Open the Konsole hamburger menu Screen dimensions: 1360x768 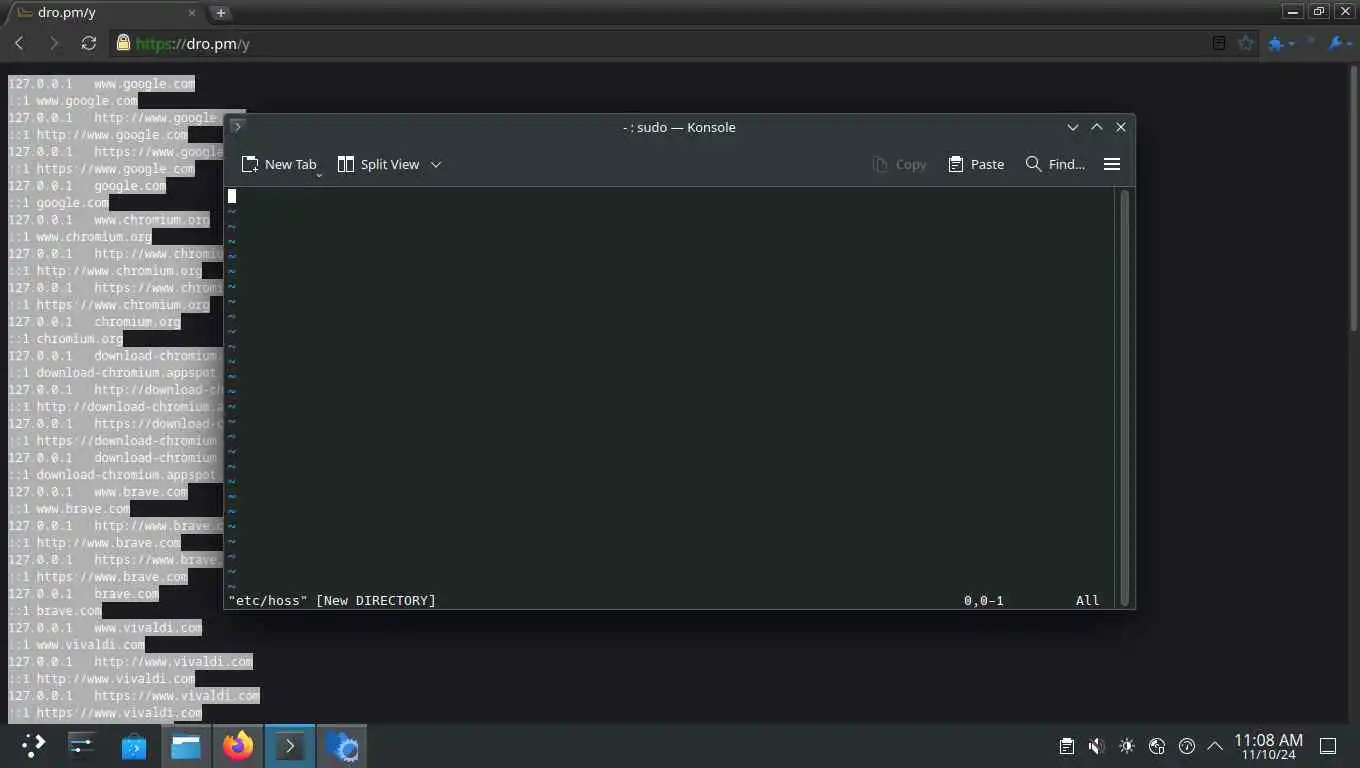click(1112, 164)
